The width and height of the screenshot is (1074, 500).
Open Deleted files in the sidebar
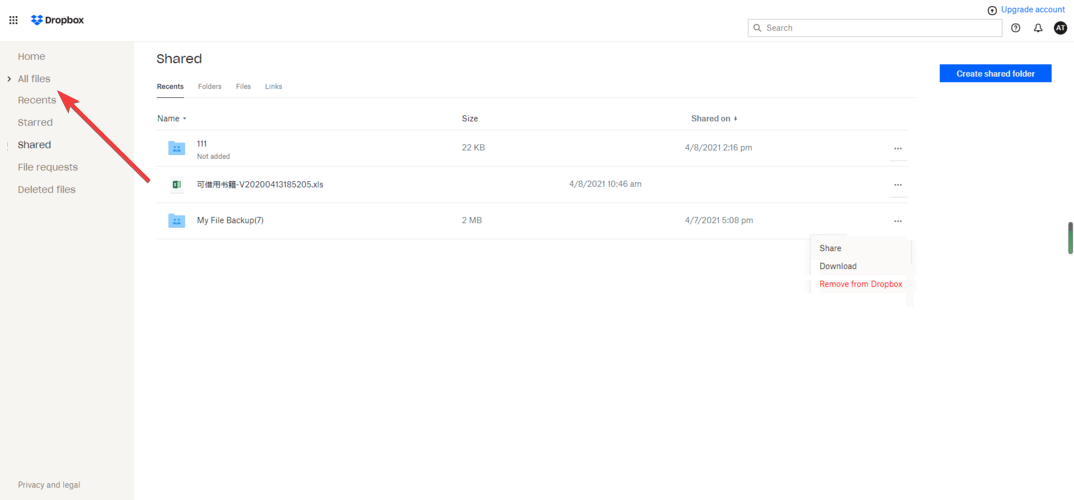coord(47,189)
